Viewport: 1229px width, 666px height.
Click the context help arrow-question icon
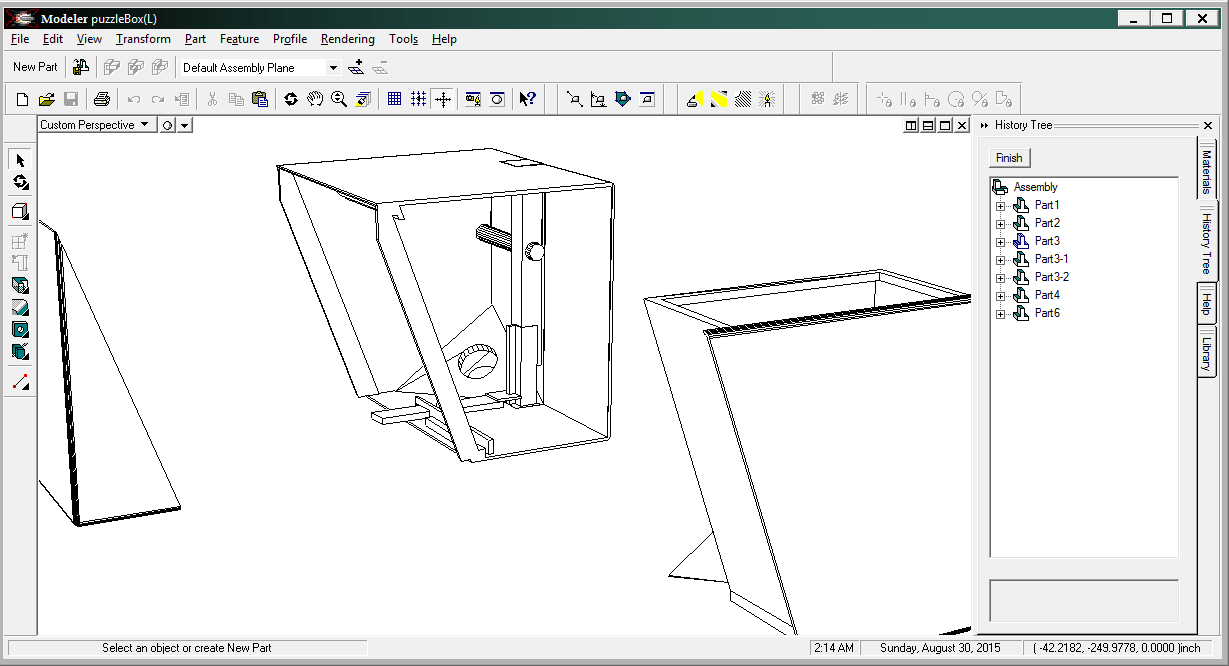click(x=528, y=99)
